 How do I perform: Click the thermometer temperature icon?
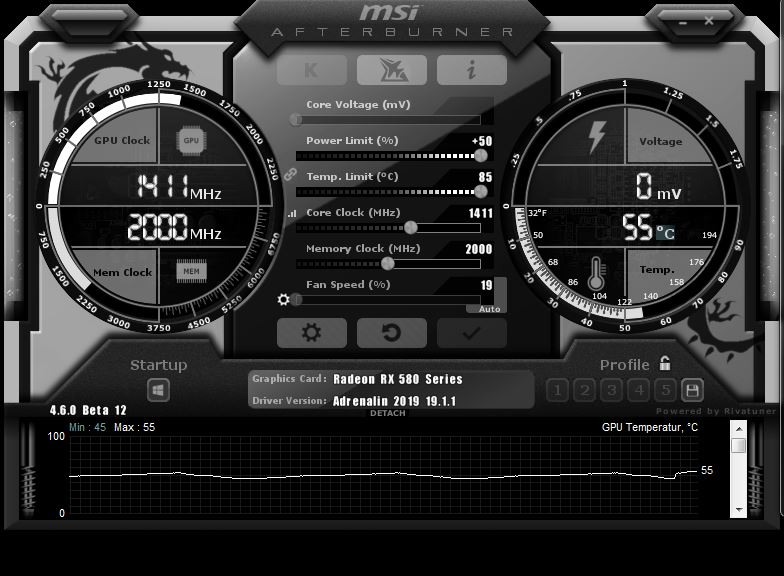596,274
